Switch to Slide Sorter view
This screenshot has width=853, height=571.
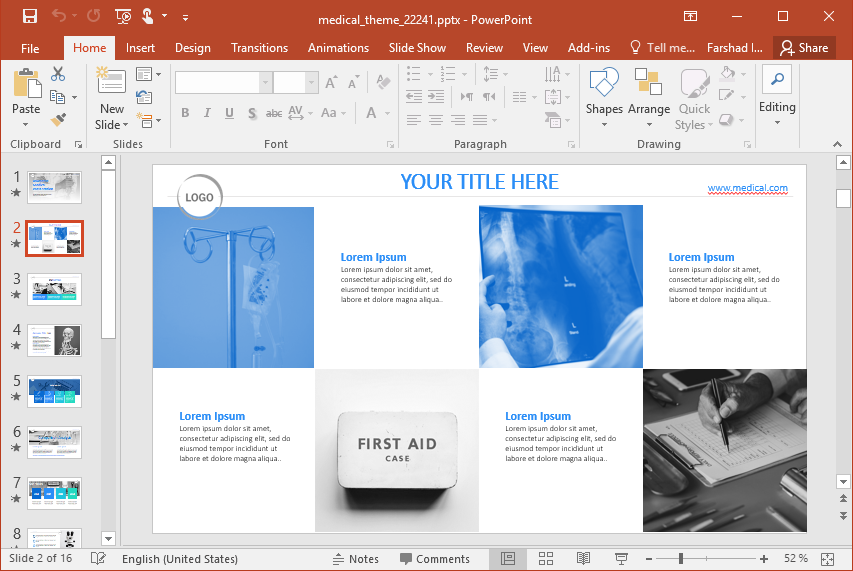tap(546, 559)
